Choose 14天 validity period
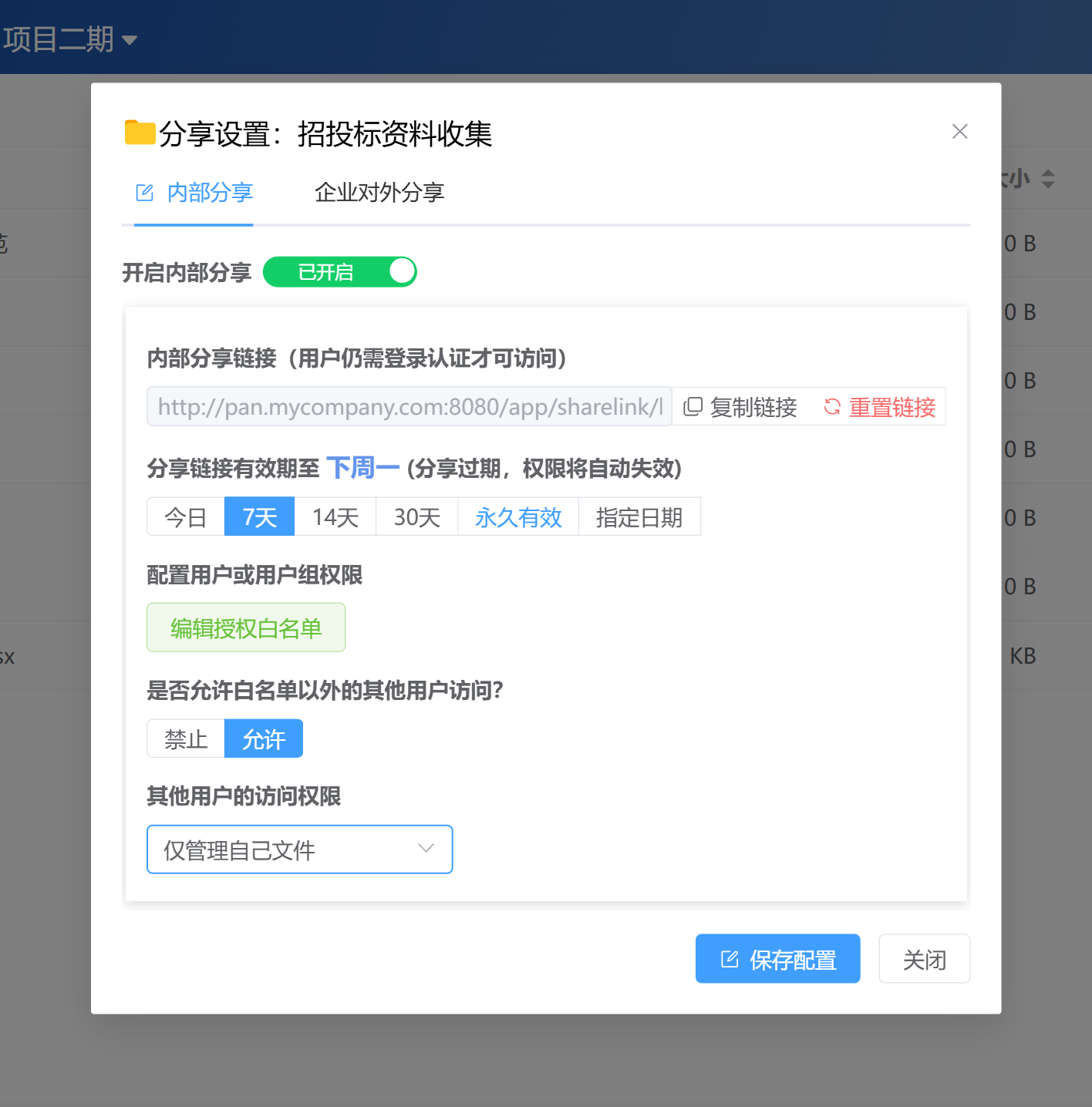 click(x=335, y=516)
